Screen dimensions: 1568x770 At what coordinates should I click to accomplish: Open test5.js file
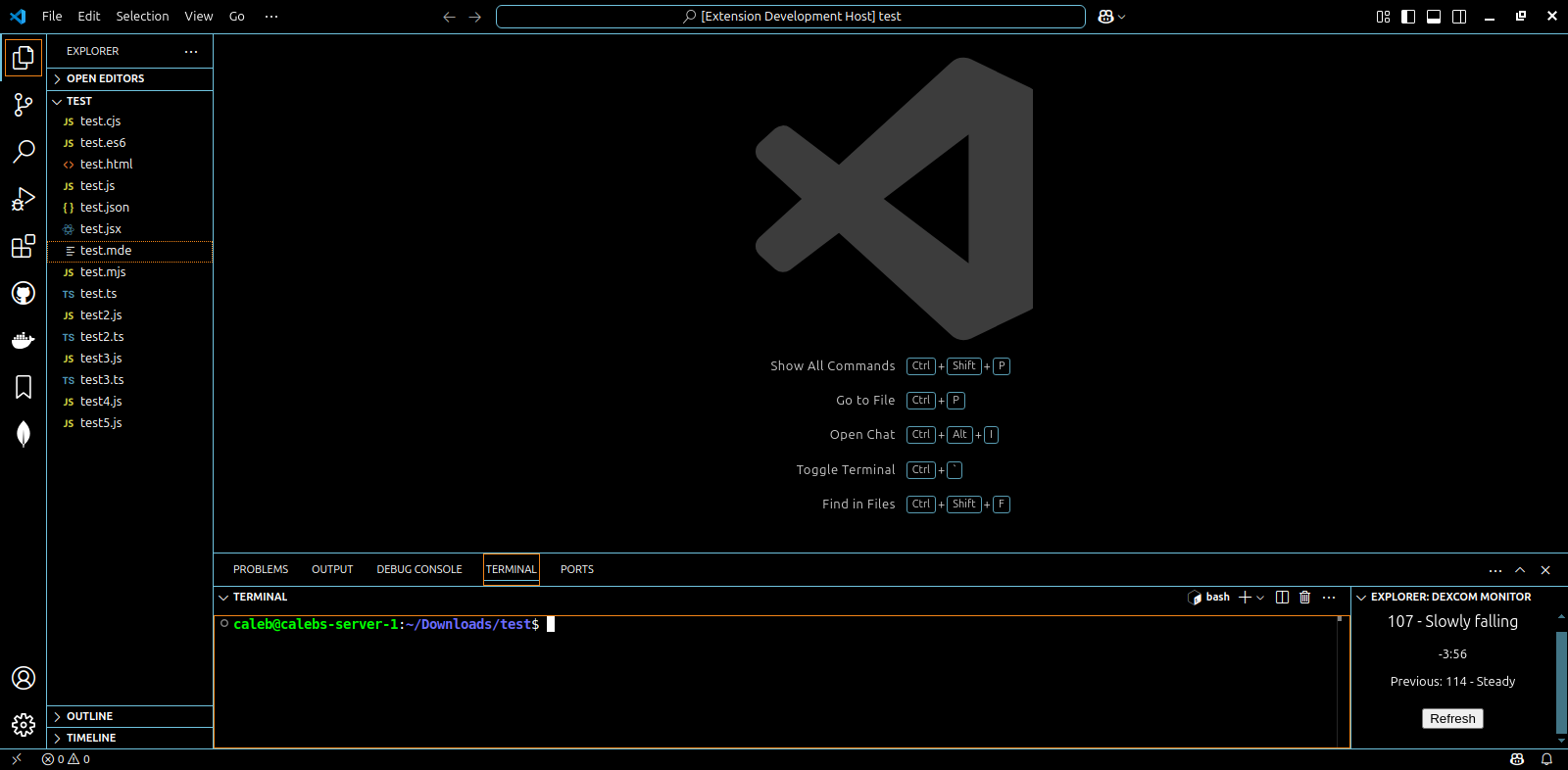click(130, 423)
